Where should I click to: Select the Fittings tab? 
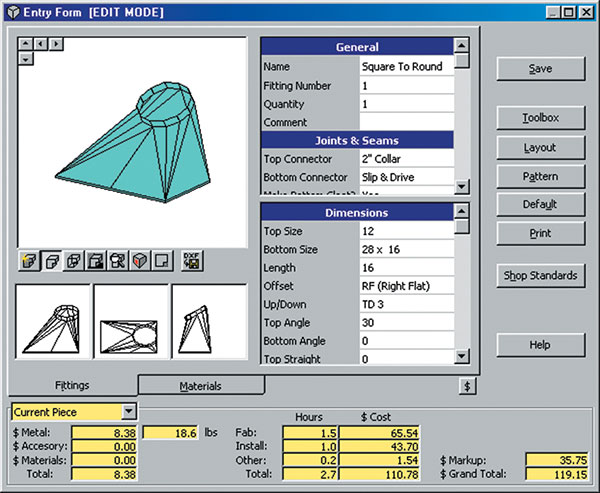[x=72, y=386]
